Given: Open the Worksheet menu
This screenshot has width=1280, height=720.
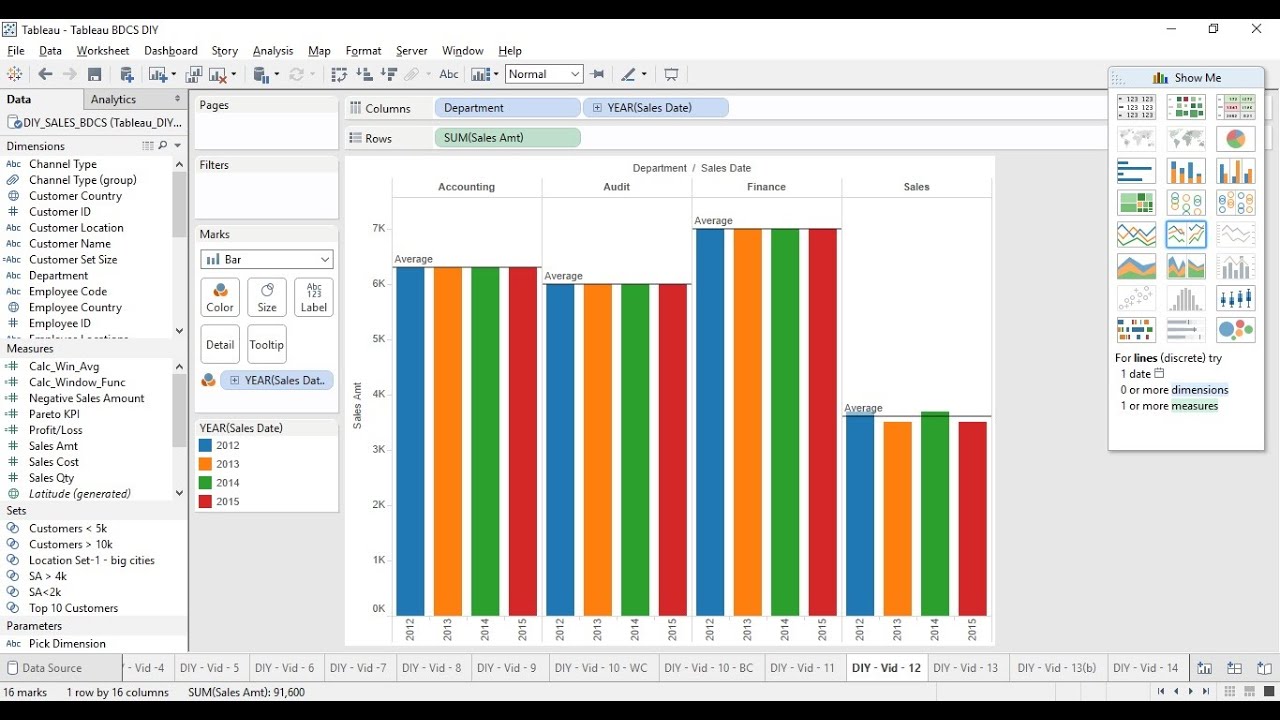Looking at the screenshot, I should point(103,50).
